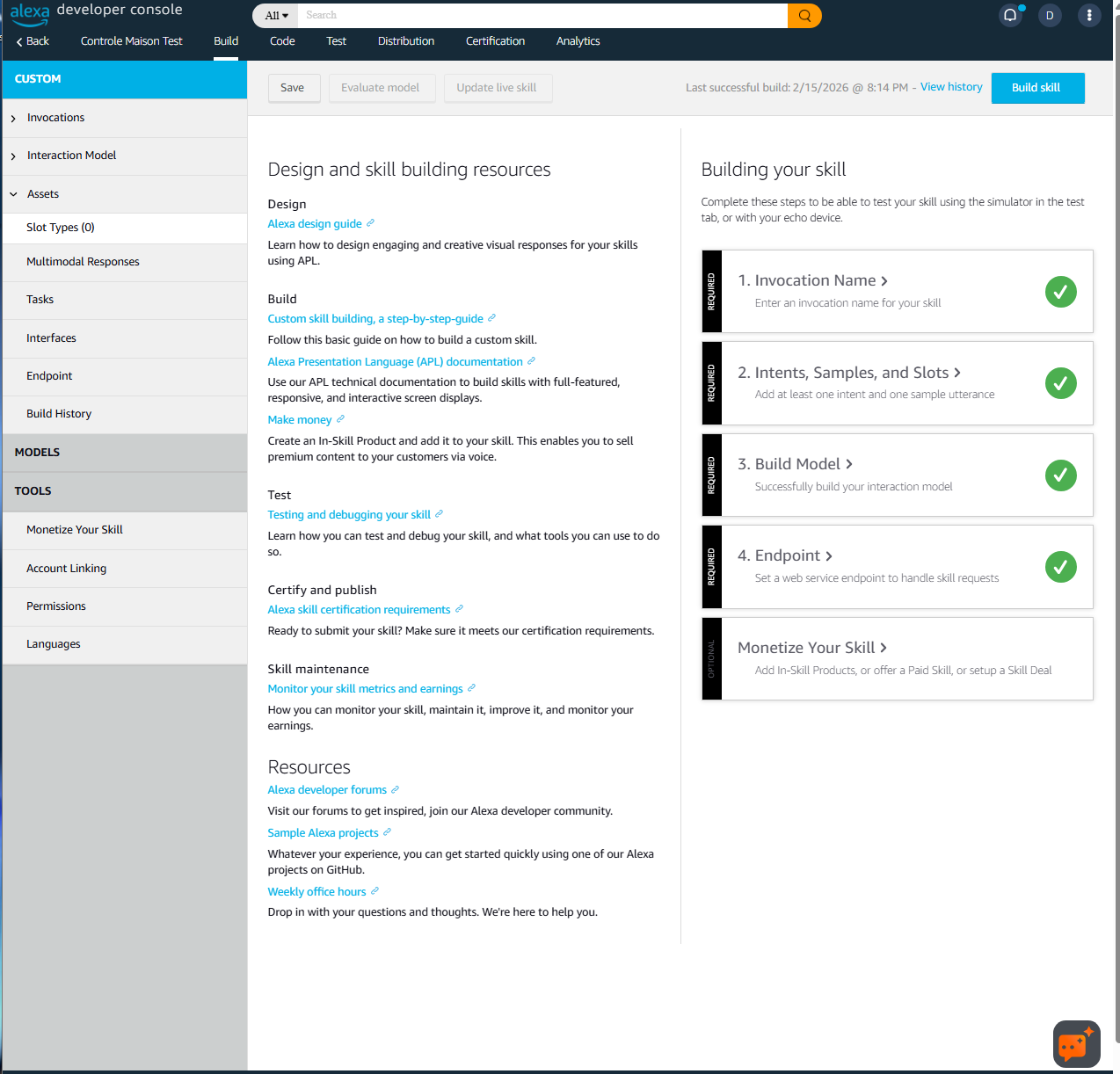The height and width of the screenshot is (1074, 1120).
Task: Open the user profile avatar D
Action: pyautogui.click(x=1050, y=16)
